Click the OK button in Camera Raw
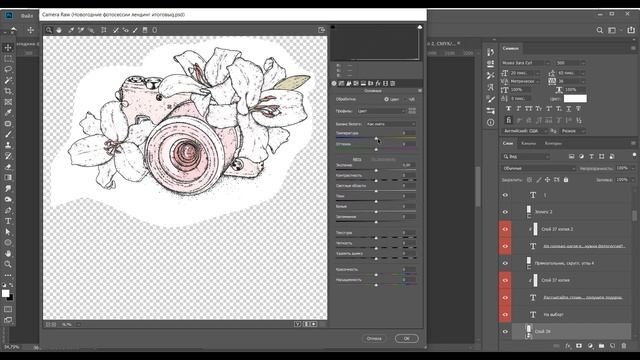This screenshot has width=640, height=360. (x=407, y=338)
